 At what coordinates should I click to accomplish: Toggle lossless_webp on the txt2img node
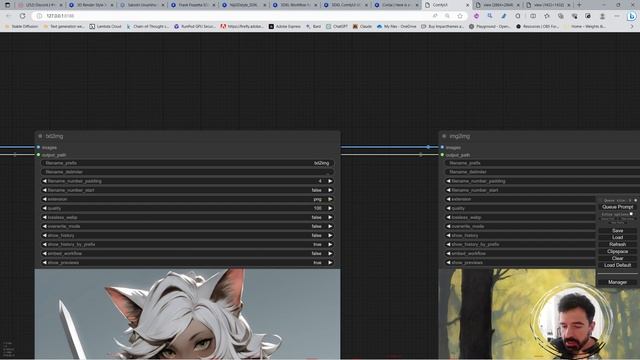click(x=187, y=218)
